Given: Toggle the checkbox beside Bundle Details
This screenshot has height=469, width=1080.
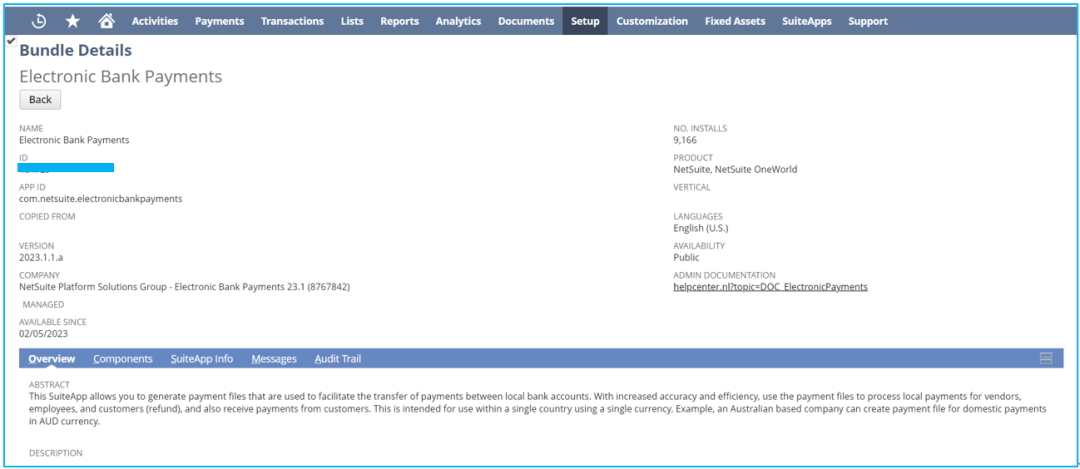Looking at the screenshot, I should (x=10, y=41).
